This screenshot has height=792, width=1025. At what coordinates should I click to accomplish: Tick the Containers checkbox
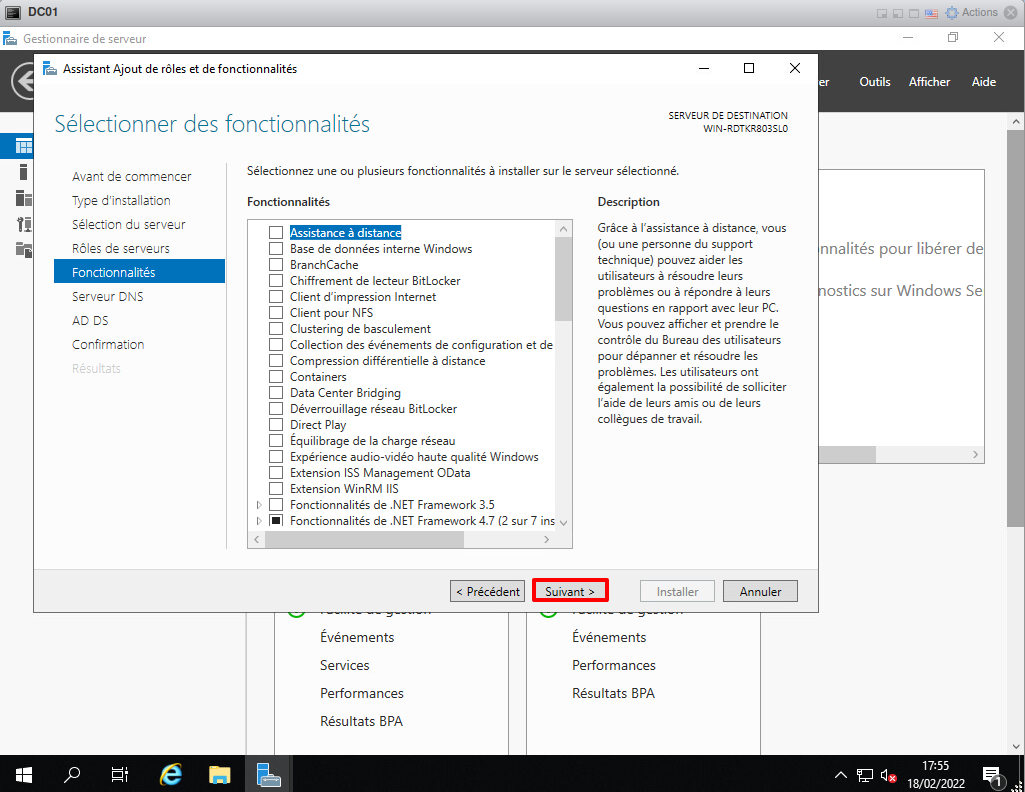coord(276,377)
